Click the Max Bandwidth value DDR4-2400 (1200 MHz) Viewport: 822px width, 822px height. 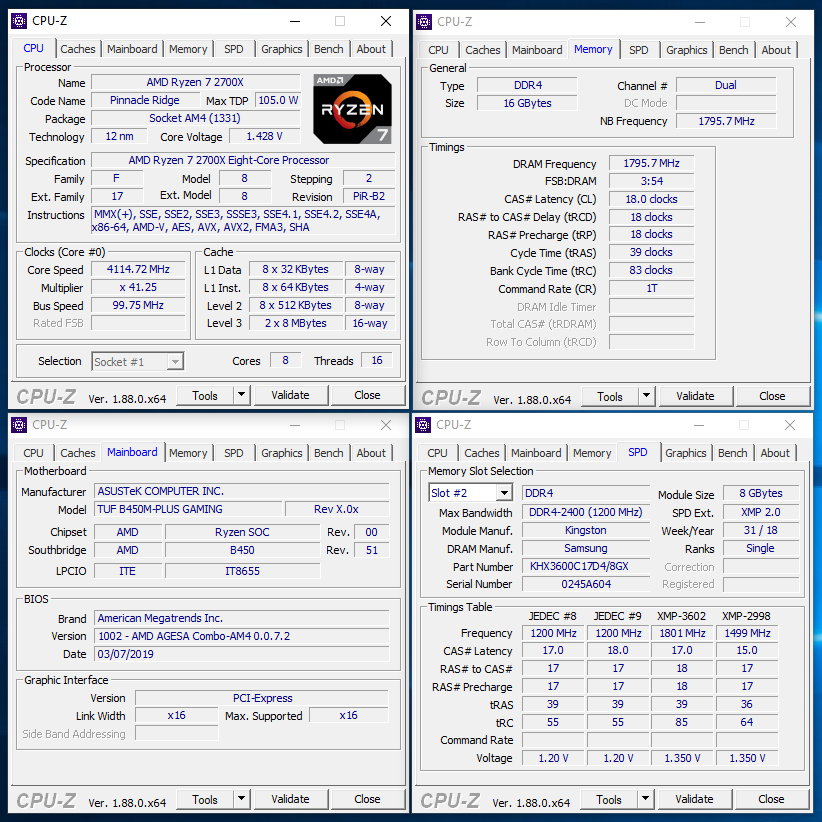(x=586, y=512)
